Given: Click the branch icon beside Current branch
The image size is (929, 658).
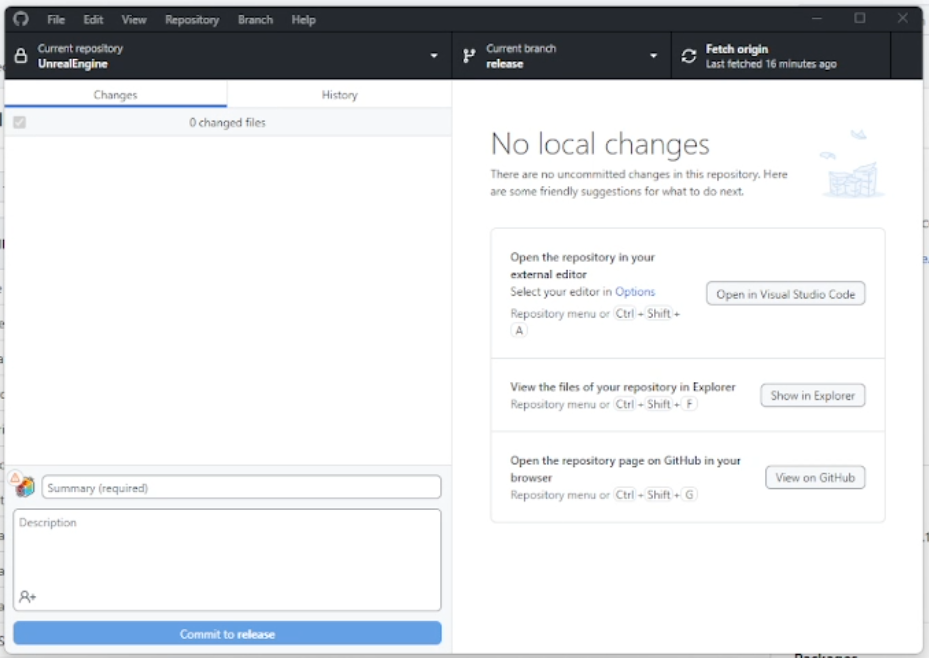Looking at the screenshot, I should 469,56.
